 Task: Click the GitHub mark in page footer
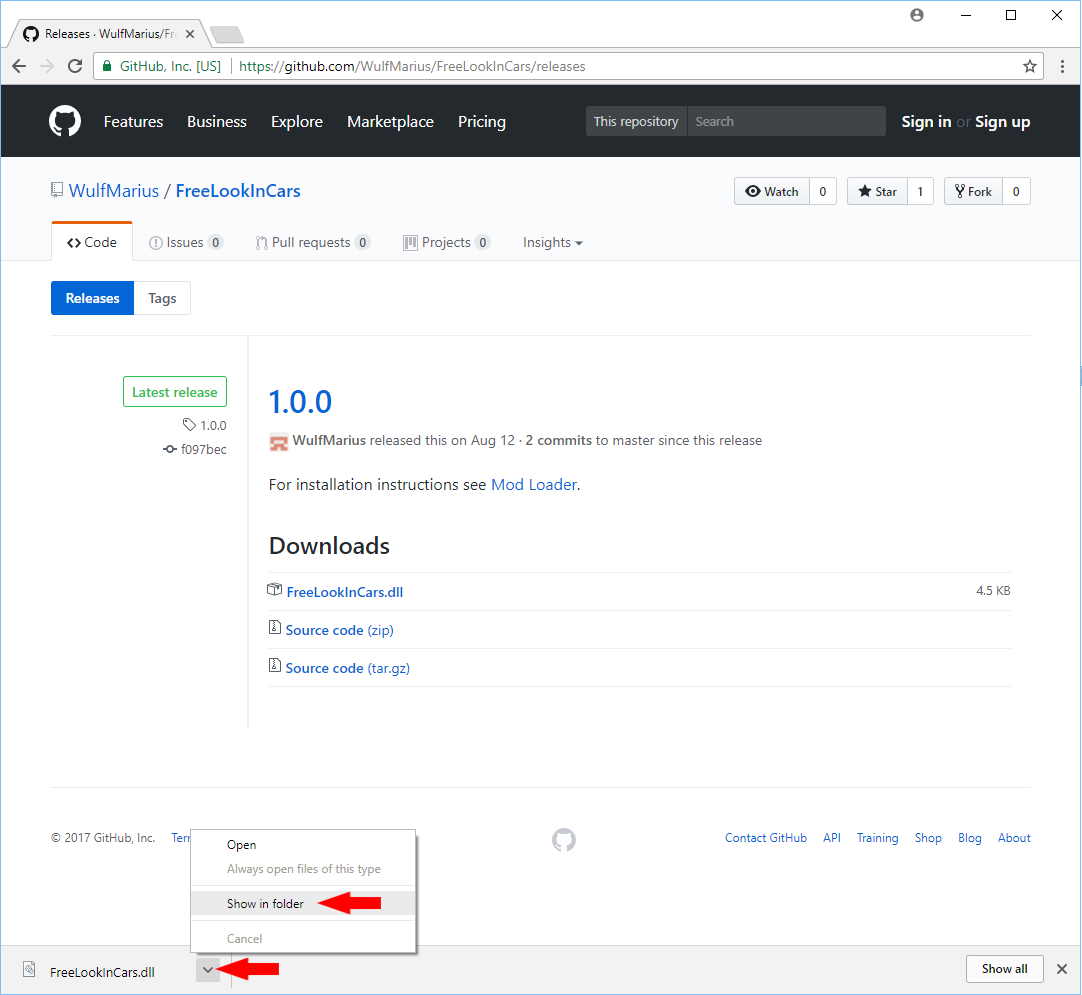click(564, 839)
